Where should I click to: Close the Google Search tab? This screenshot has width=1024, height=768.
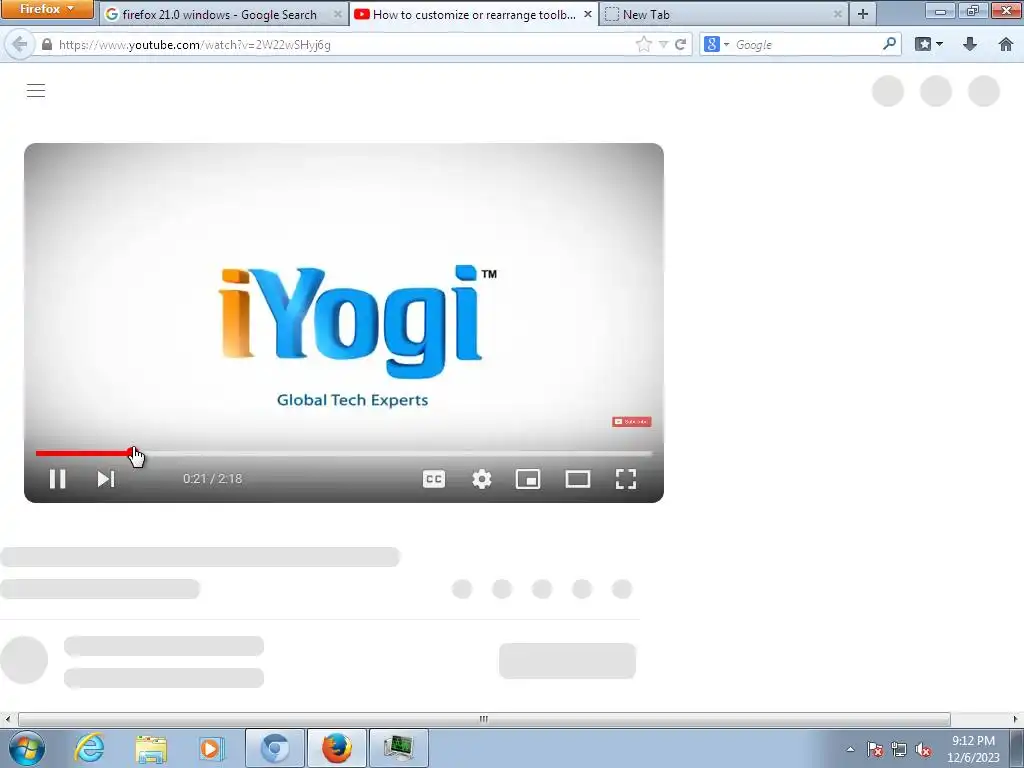pos(338,14)
